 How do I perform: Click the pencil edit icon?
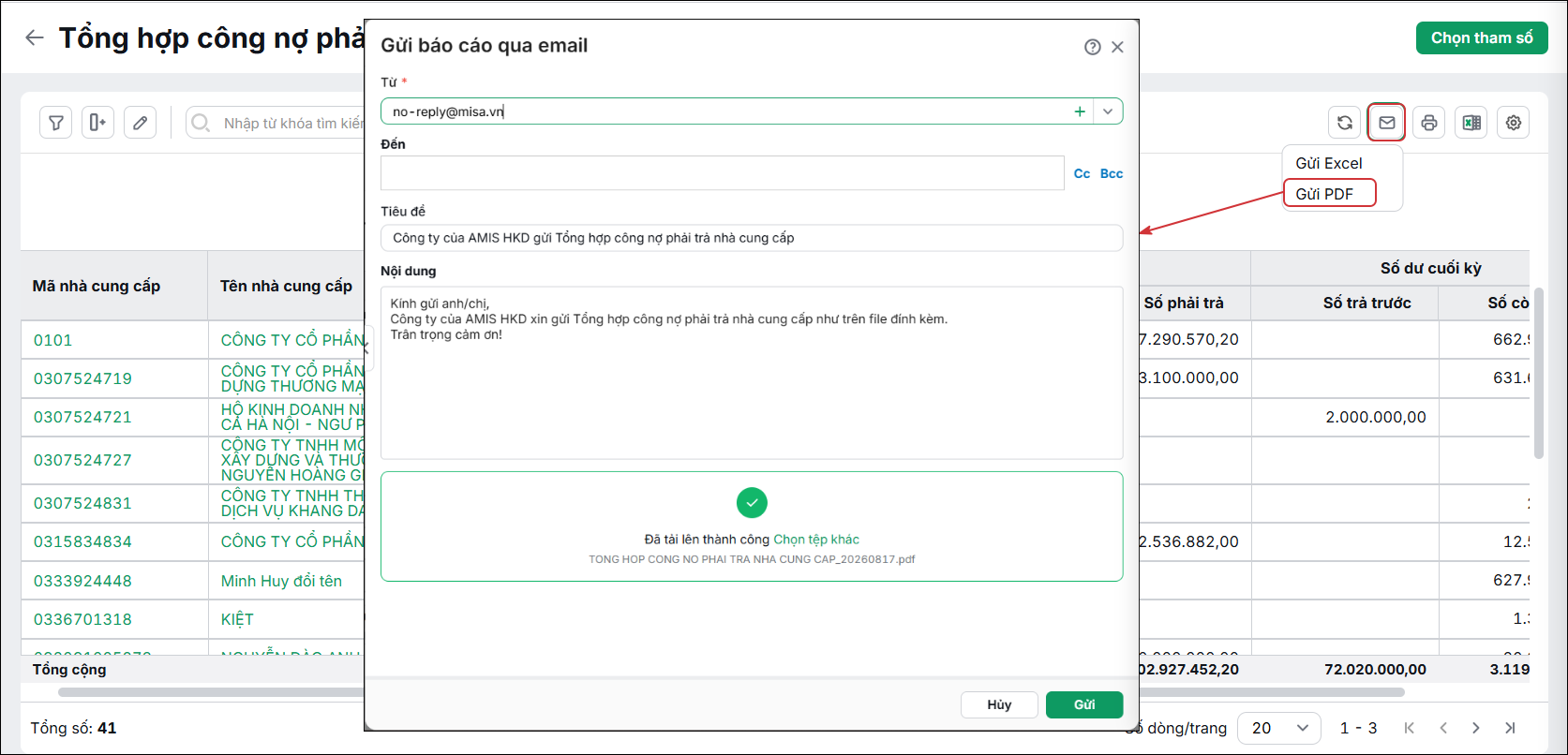coord(140,123)
